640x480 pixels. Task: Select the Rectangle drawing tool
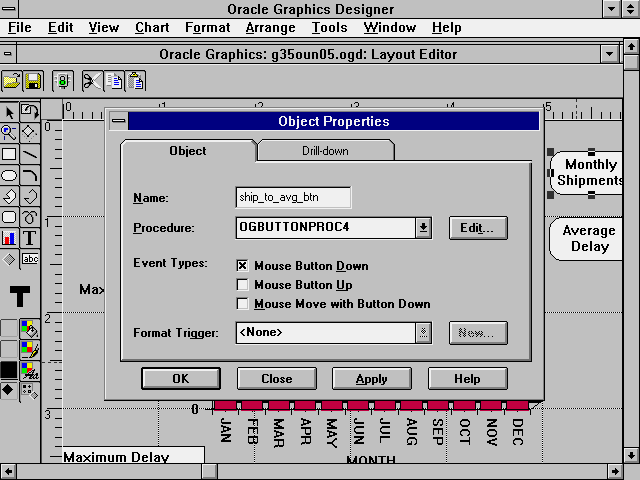(x=9, y=154)
